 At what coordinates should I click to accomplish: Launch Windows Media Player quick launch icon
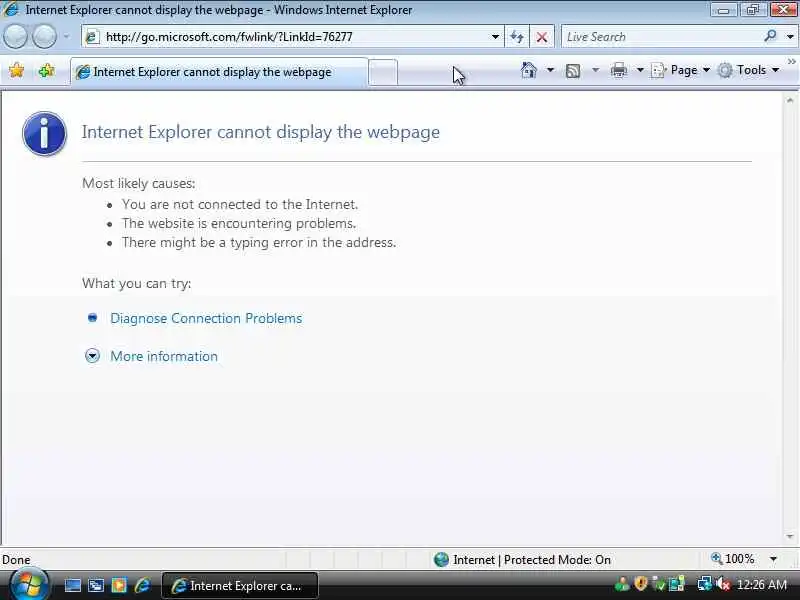119,585
